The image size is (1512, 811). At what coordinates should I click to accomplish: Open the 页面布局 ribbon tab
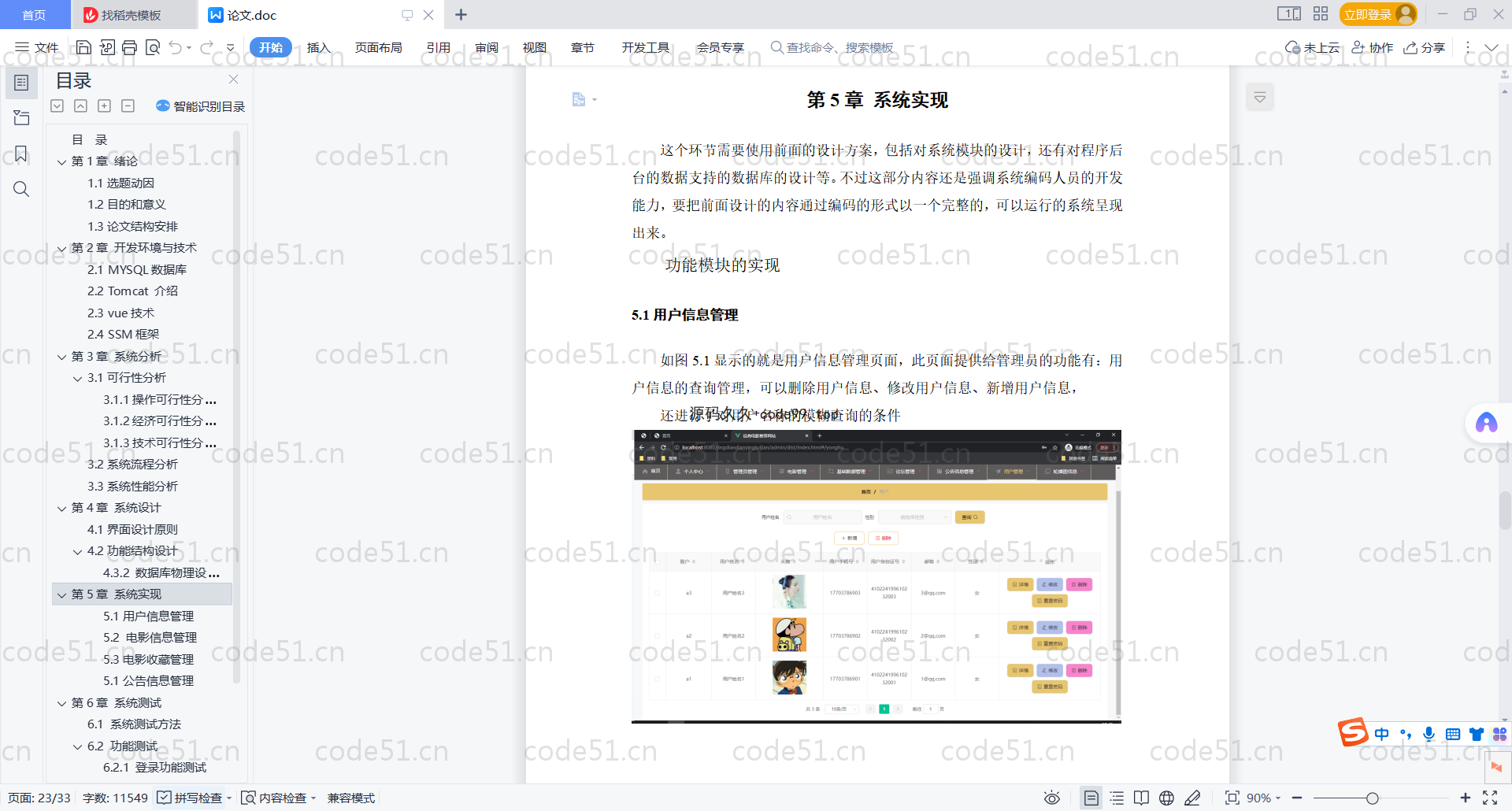tap(379, 47)
